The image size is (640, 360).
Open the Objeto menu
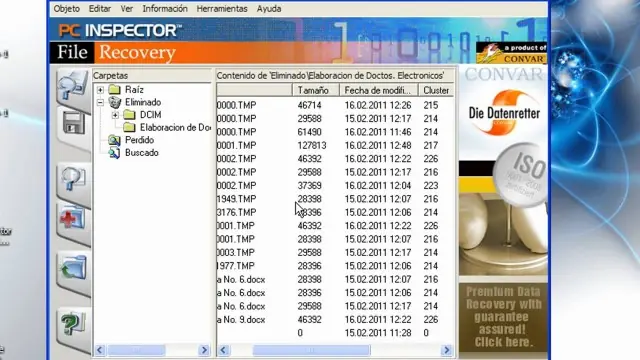click(67, 9)
